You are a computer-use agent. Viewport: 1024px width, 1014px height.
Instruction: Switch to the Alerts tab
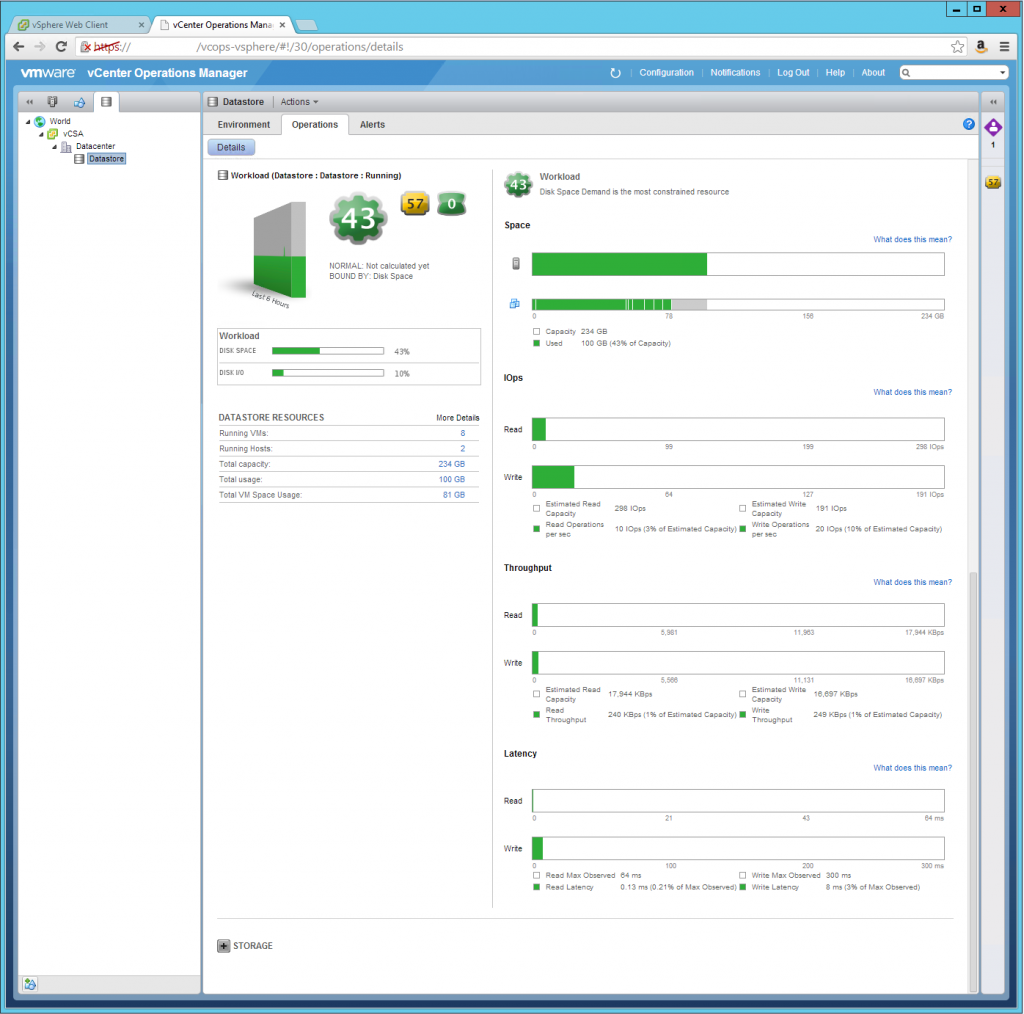point(372,125)
